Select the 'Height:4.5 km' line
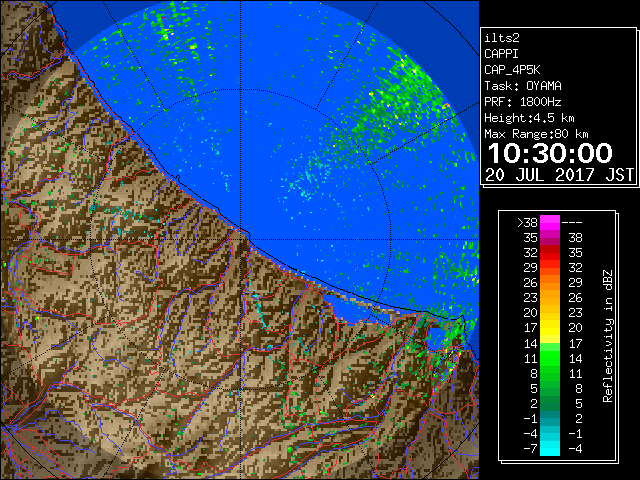Viewport: 640px width, 480px height. pyautogui.click(x=529, y=118)
